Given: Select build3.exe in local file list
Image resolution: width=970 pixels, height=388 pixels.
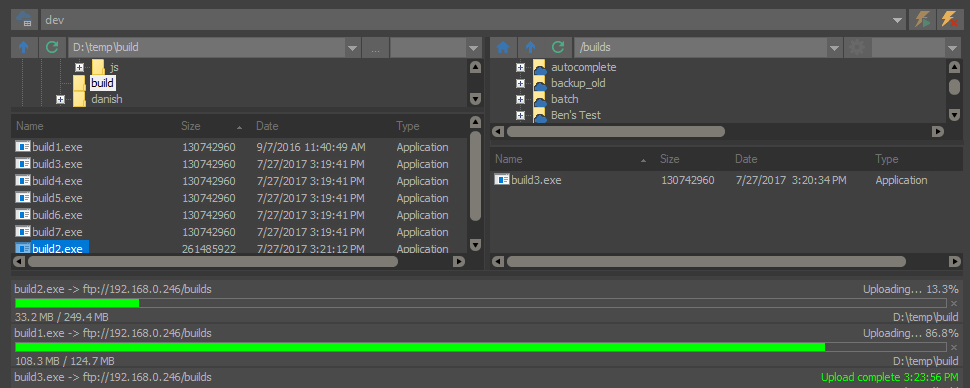Looking at the screenshot, I should pyautogui.click(x=57, y=164).
